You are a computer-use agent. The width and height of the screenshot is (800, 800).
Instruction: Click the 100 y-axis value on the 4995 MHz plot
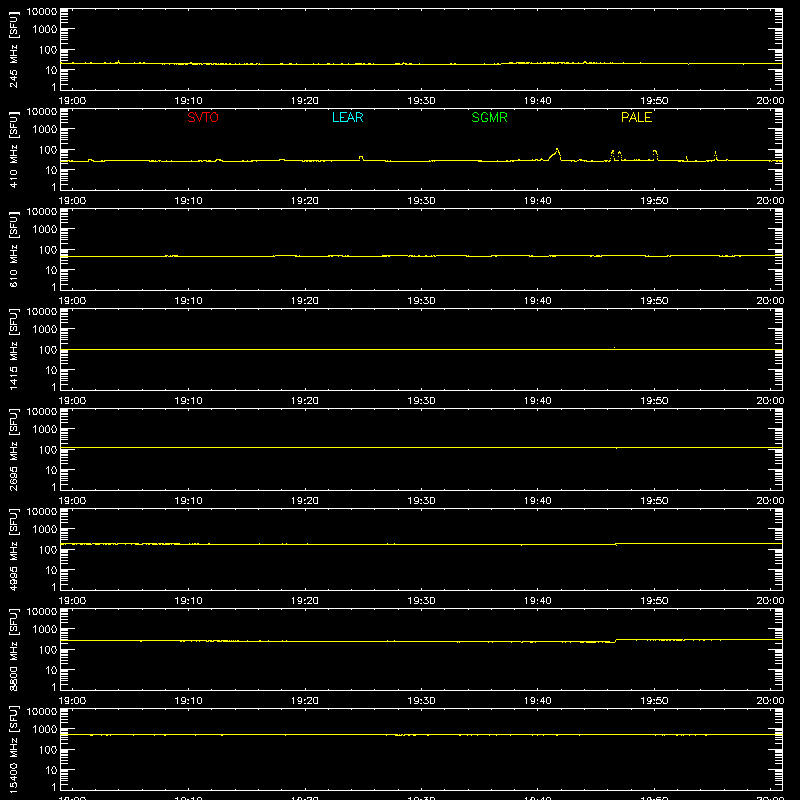[48, 550]
